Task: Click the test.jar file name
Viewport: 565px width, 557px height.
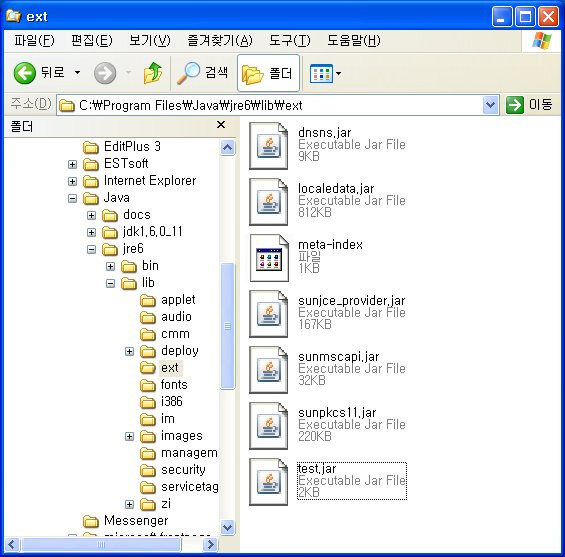Action: (317, 469)
